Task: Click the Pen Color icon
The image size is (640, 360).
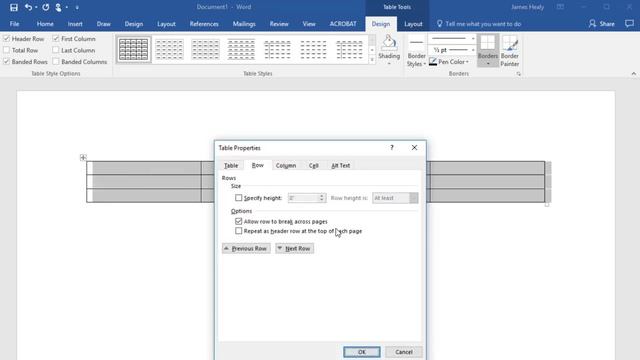Action: coord(433,62)
